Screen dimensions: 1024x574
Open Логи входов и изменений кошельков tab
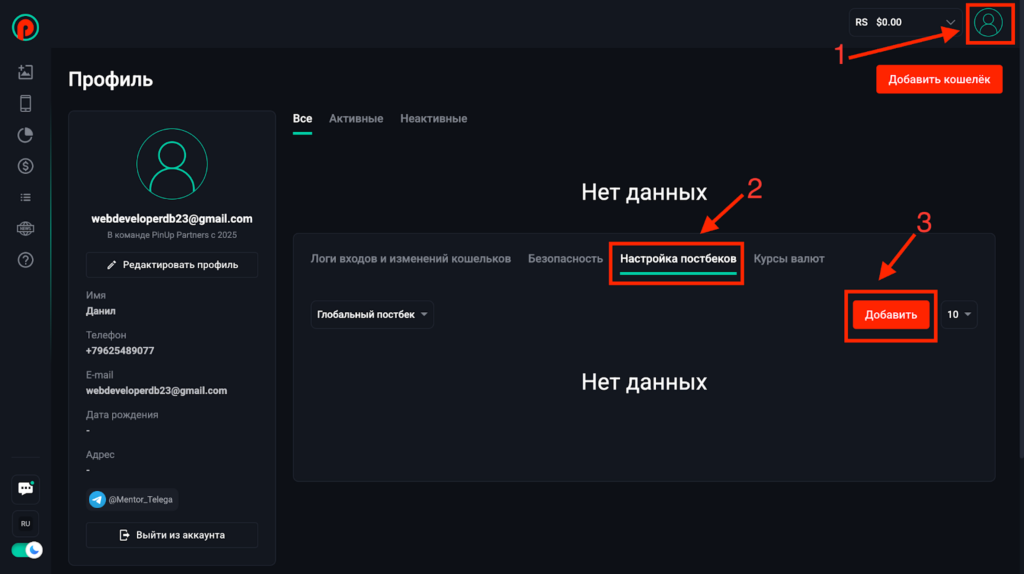pos(411,259)
